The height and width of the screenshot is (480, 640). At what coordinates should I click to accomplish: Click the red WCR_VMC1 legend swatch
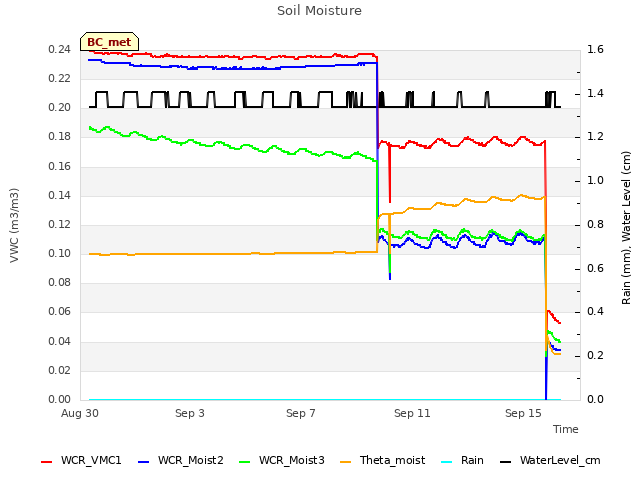coord(47,462)
